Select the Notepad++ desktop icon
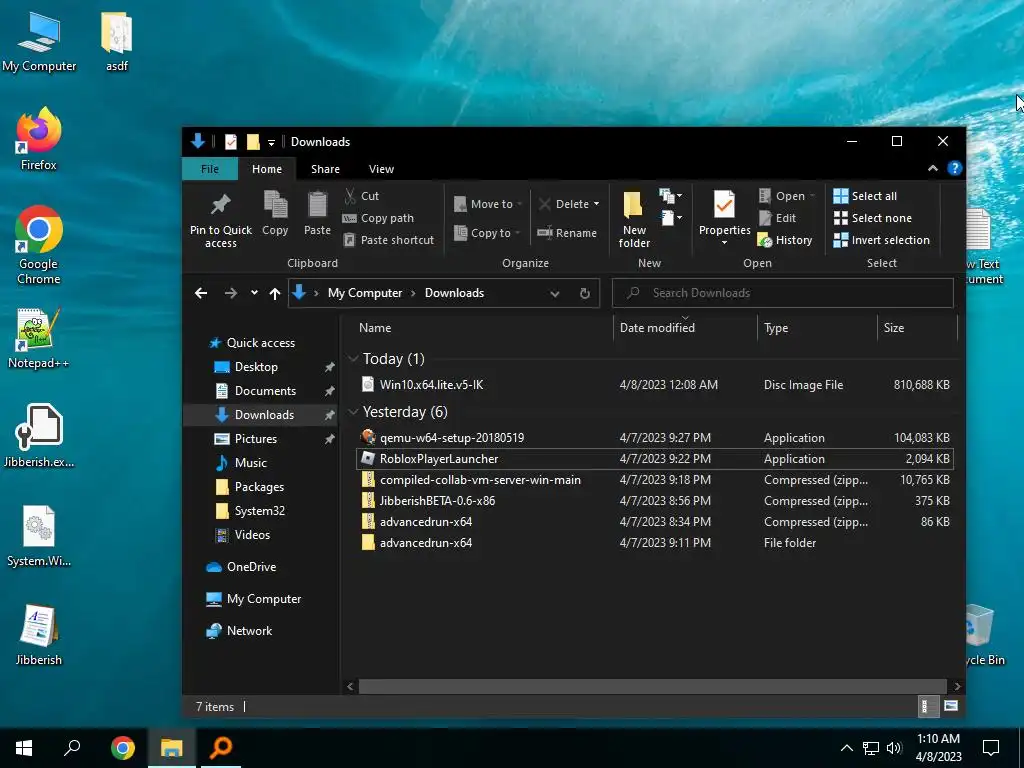This screenshot has height=768, width=1024. point(39,338)
